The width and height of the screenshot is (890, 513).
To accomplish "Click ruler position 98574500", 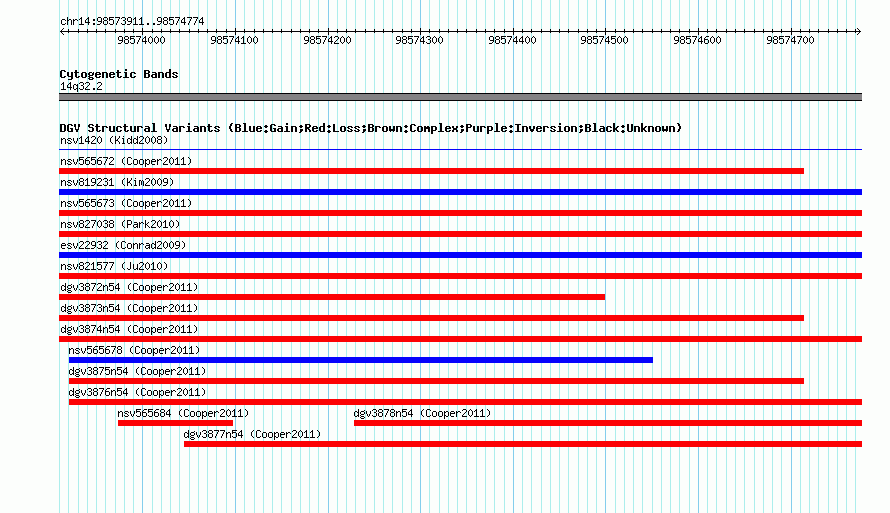I will pos(604,40).
